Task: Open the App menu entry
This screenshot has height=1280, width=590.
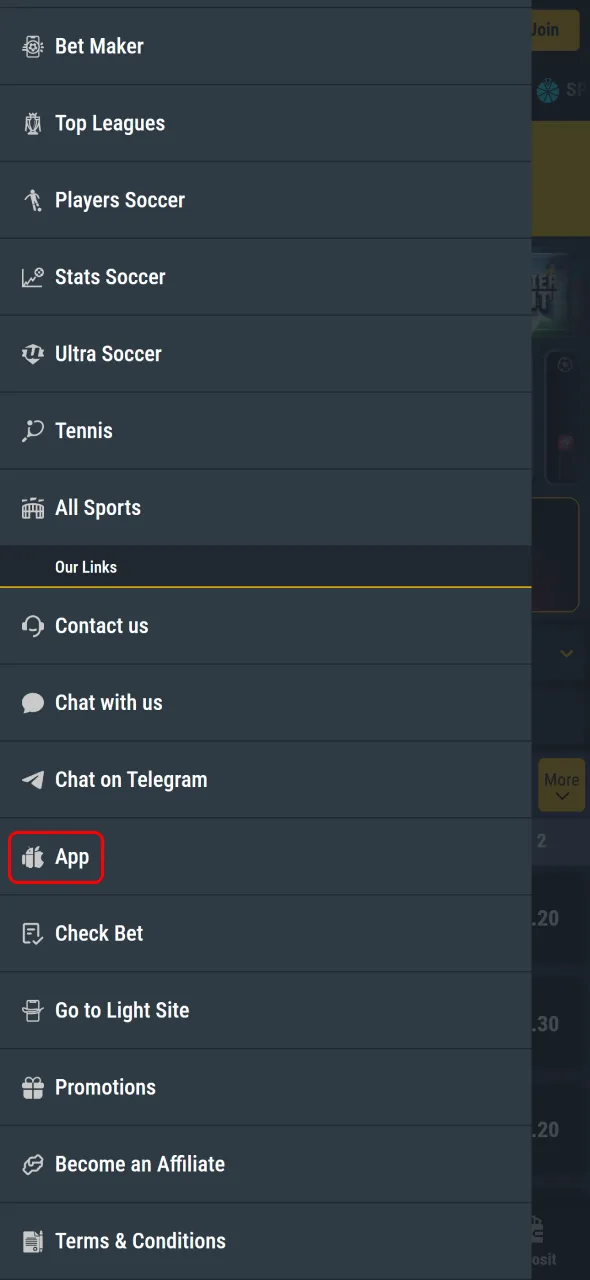Action: [55, 857]
